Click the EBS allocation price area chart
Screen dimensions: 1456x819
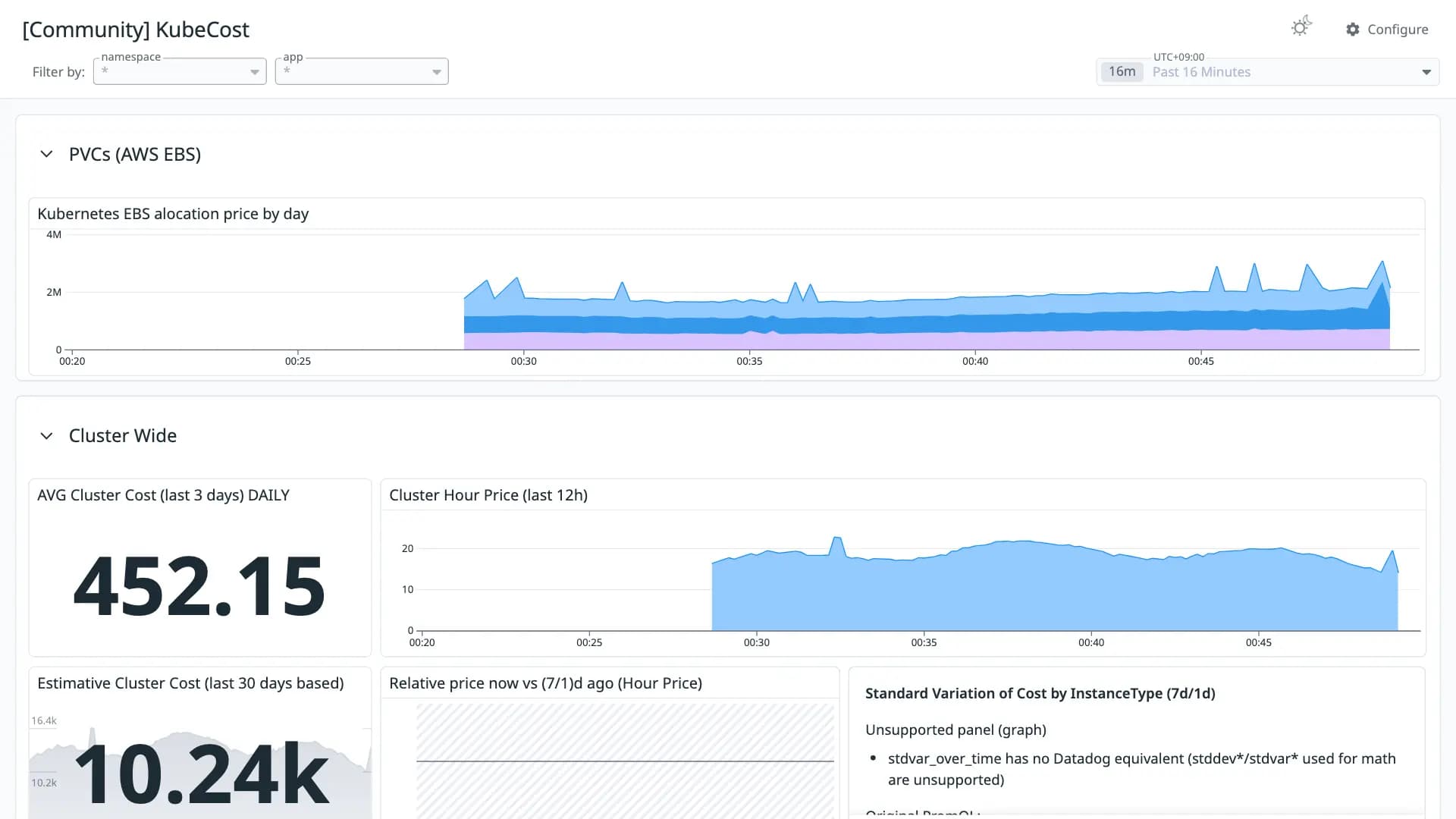pyautogui.click(x=743, y=292)
